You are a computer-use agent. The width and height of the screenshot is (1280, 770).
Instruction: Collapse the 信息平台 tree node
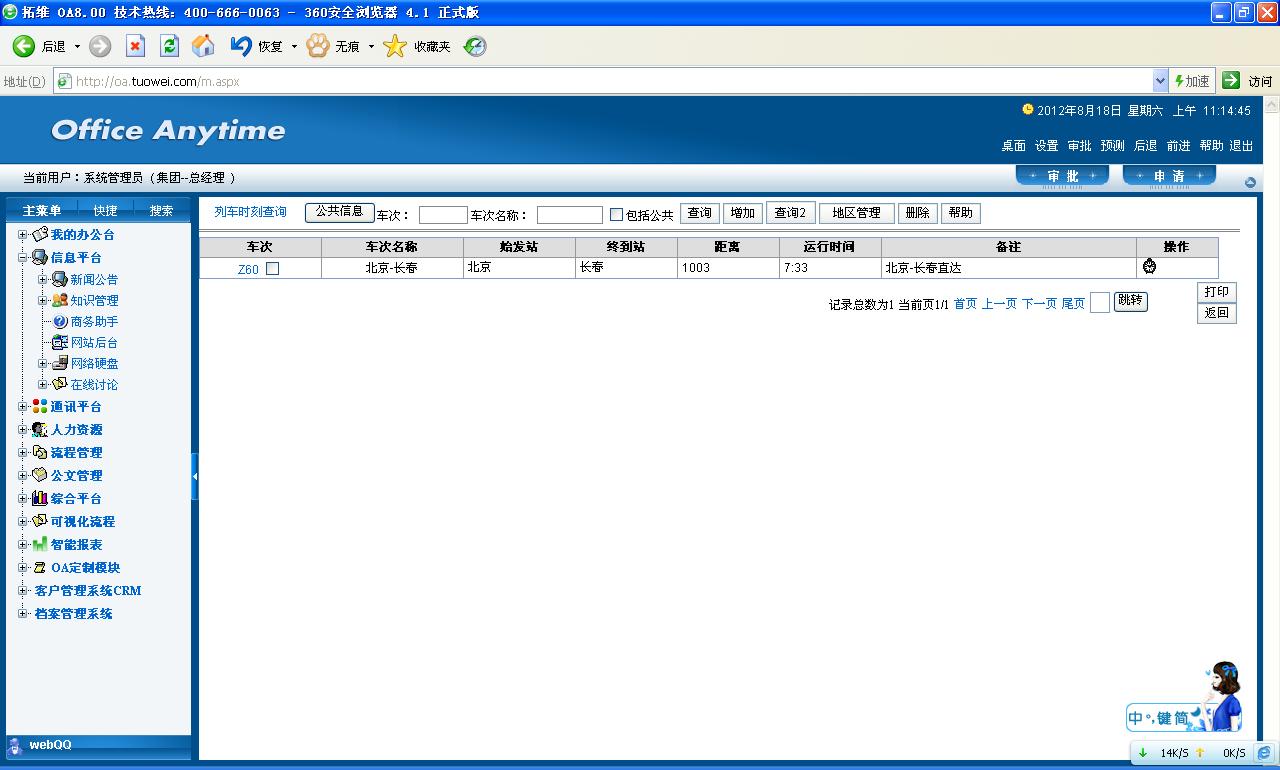(x=23, y=258)
